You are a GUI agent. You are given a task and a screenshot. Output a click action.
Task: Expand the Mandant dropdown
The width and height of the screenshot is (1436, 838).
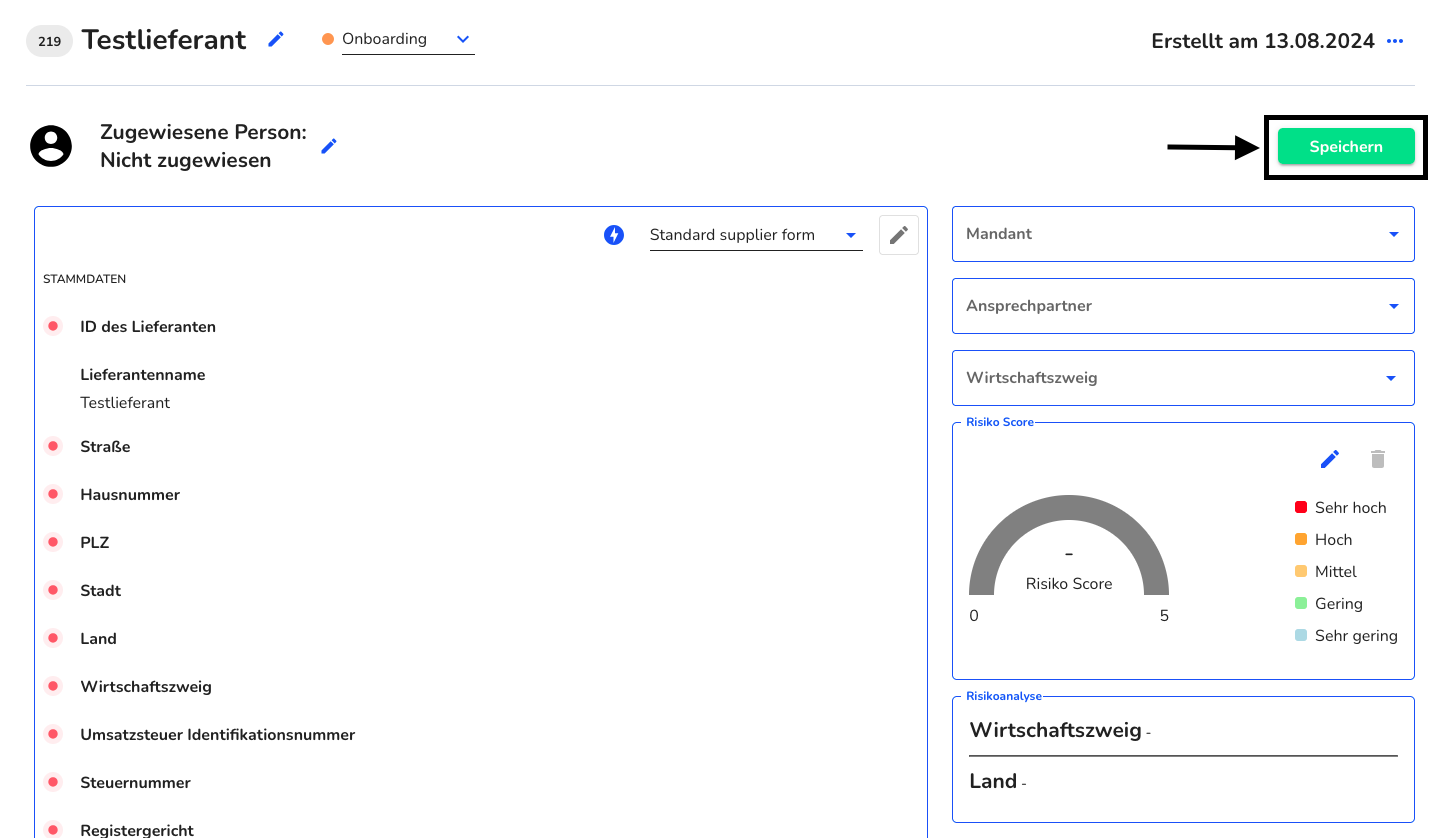1183,234
